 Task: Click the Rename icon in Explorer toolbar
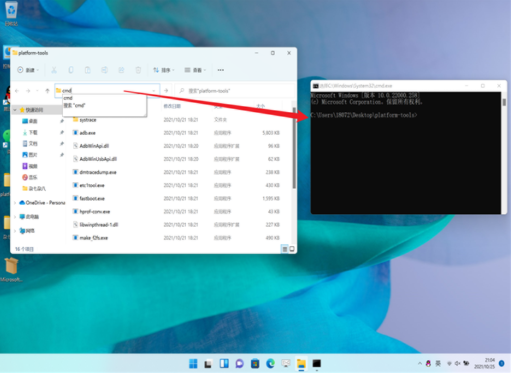(104, 70)
